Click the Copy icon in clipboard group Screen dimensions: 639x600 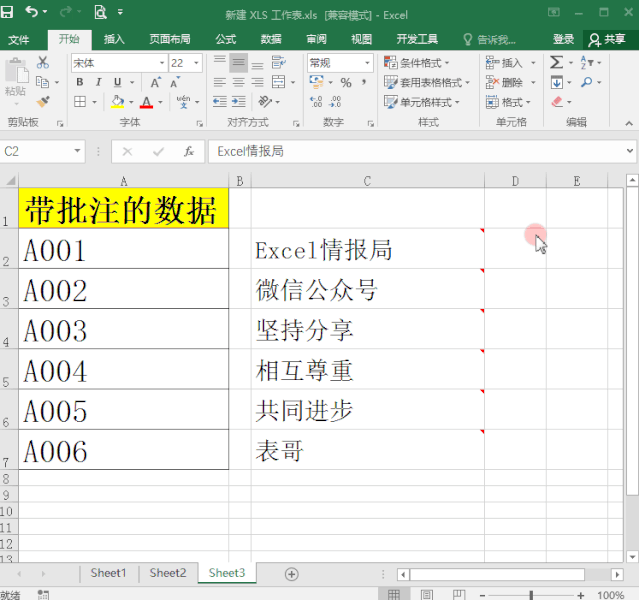[42, 82]
